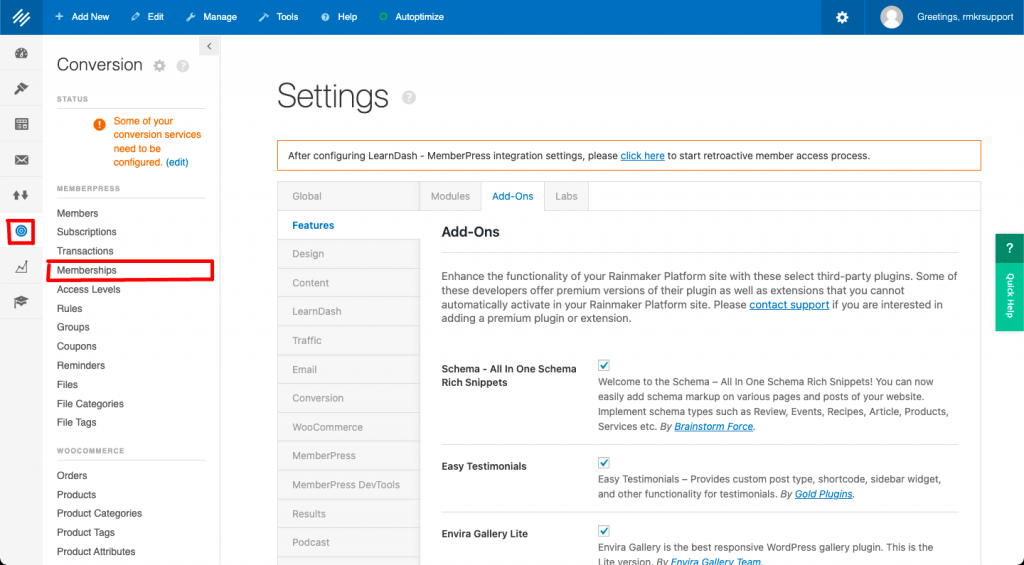
Task: Disable the Envira Gallery Lite checkbox
Action: coord(603,531)
